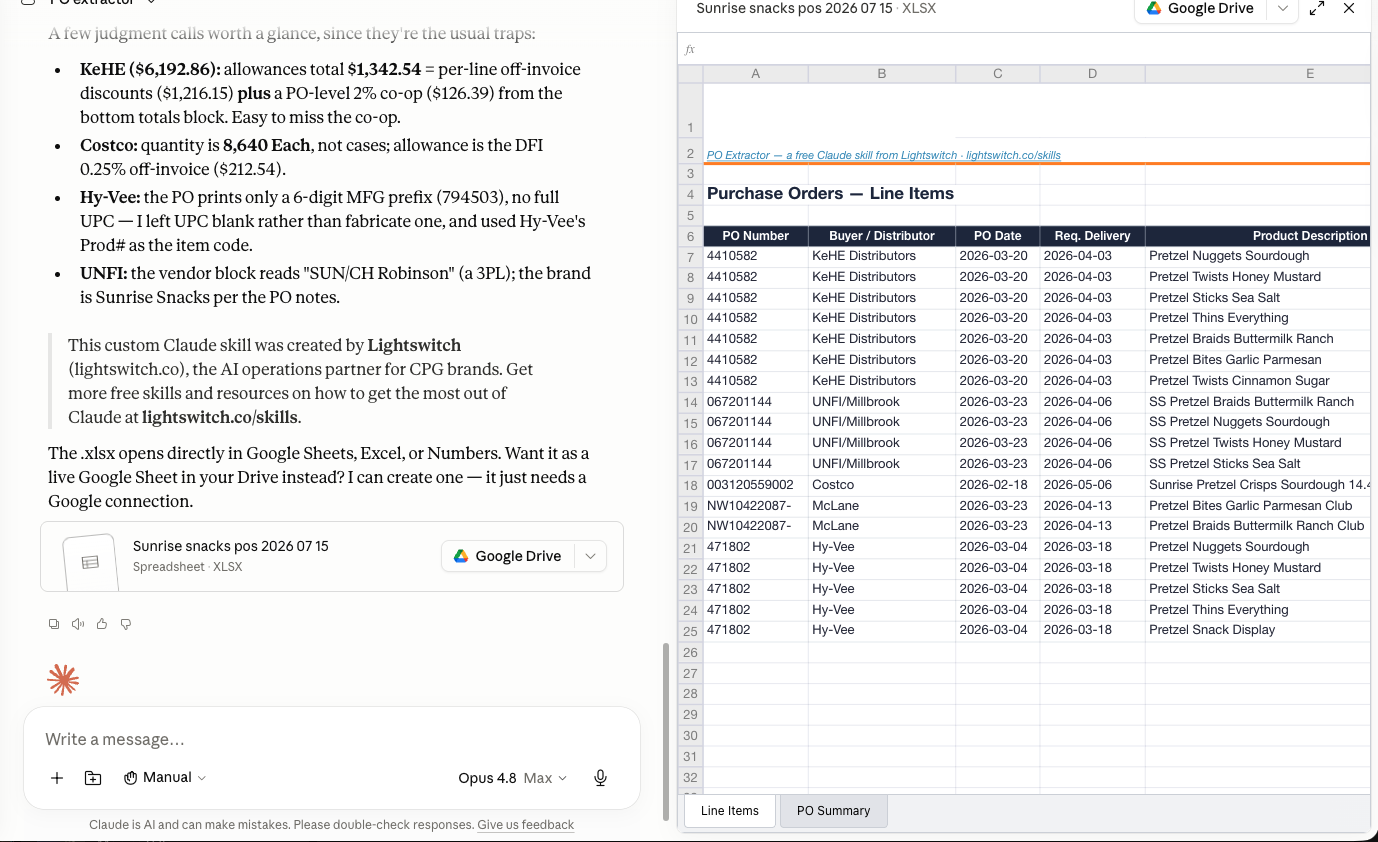Click the Req. Delivery heading cell
Image resolution: width=1378 pixels, height=842 pixels.
1092,236
